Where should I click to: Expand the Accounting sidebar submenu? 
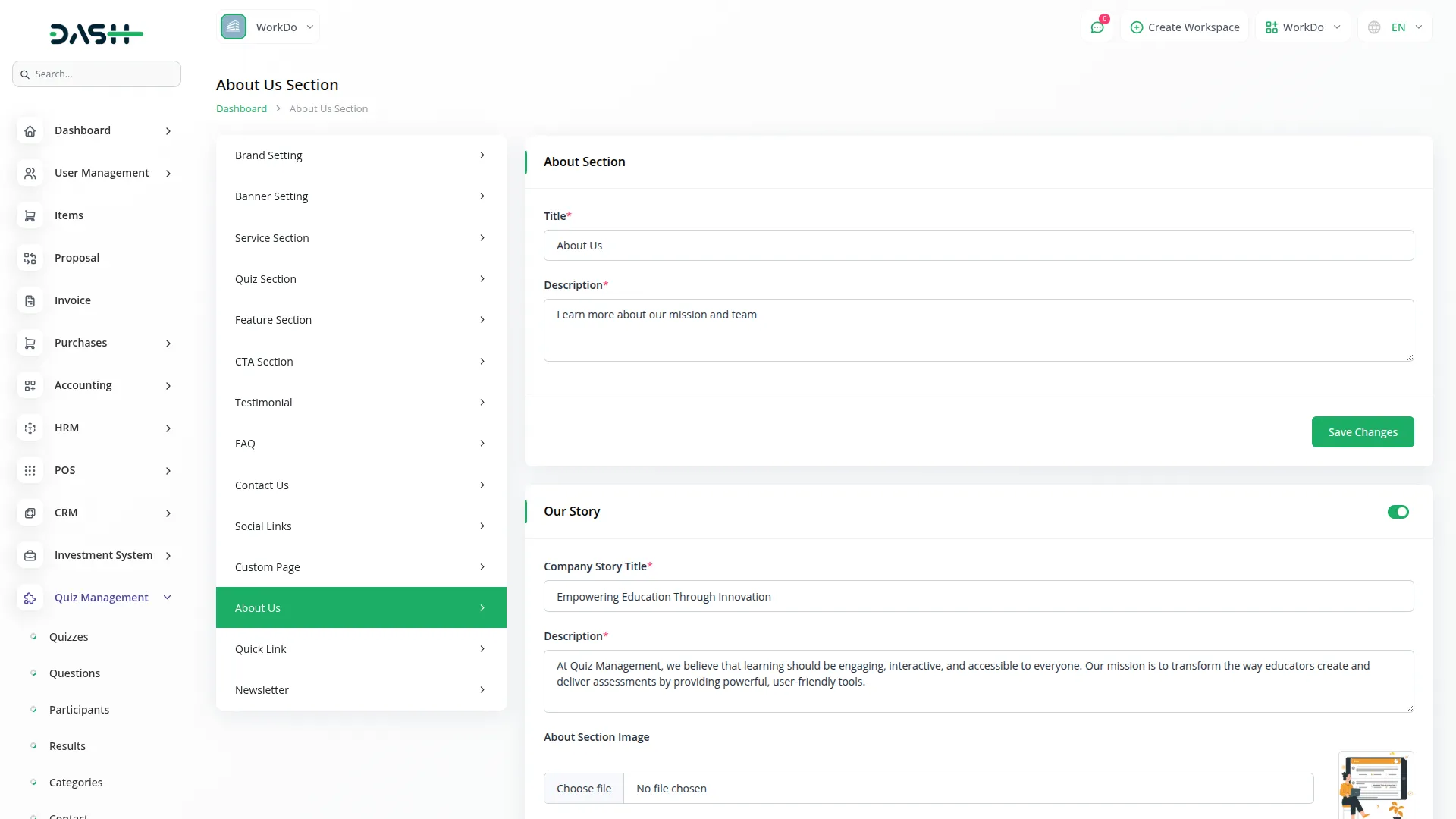coord(168,386)
